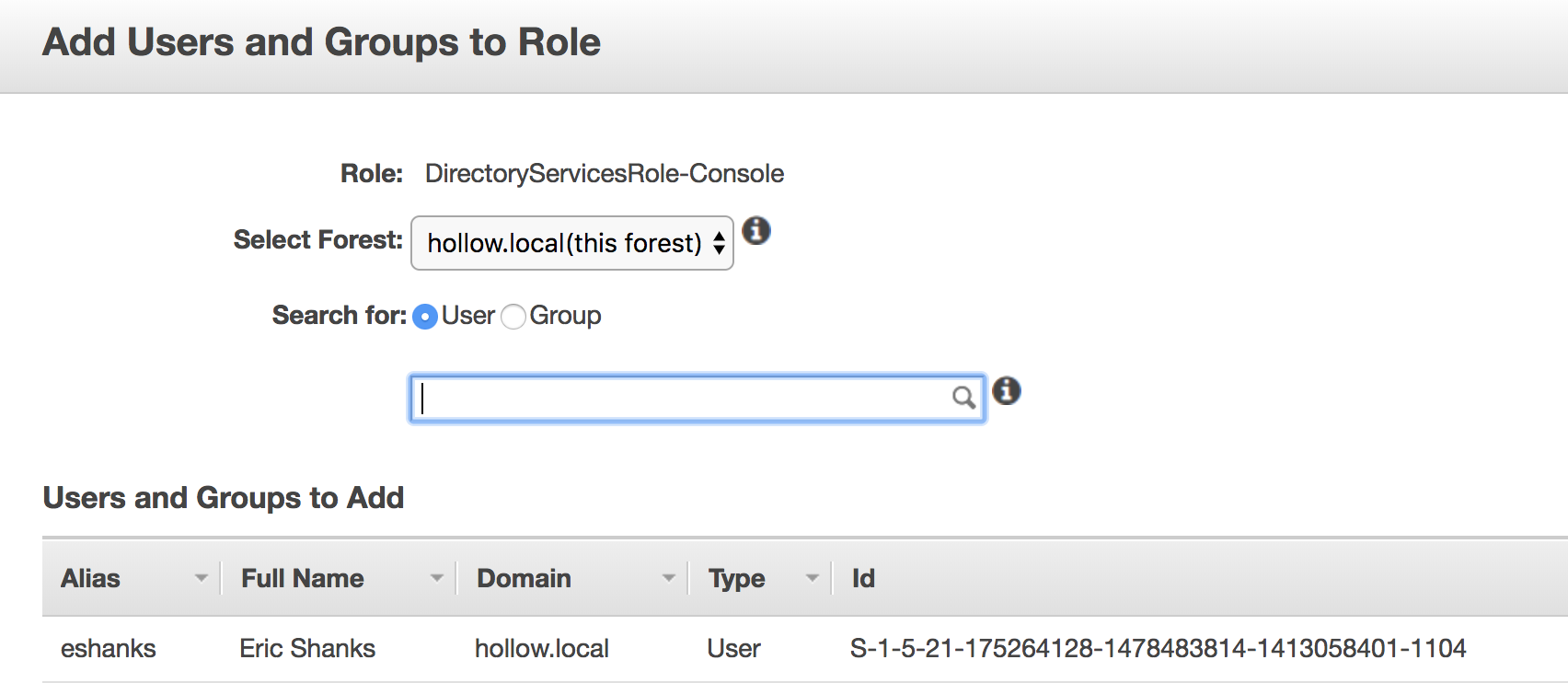The height and width of the screenshot is (683, 1568).
Task: Open the Select Forest dropdown
Action: click(x=571, y=243)
